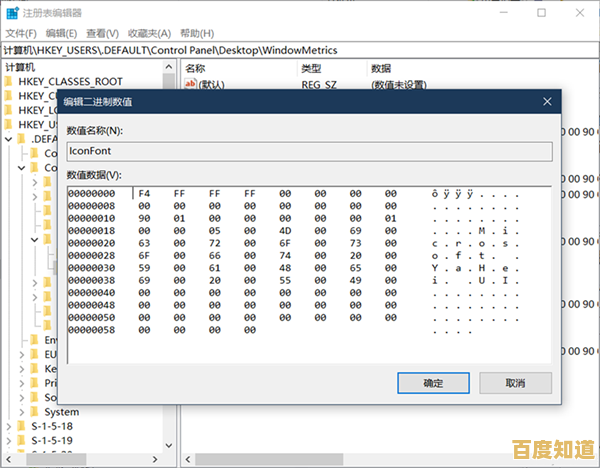Select the System key folder icon
The height and width of the screenshot is (468, 600).
[35, 411]
